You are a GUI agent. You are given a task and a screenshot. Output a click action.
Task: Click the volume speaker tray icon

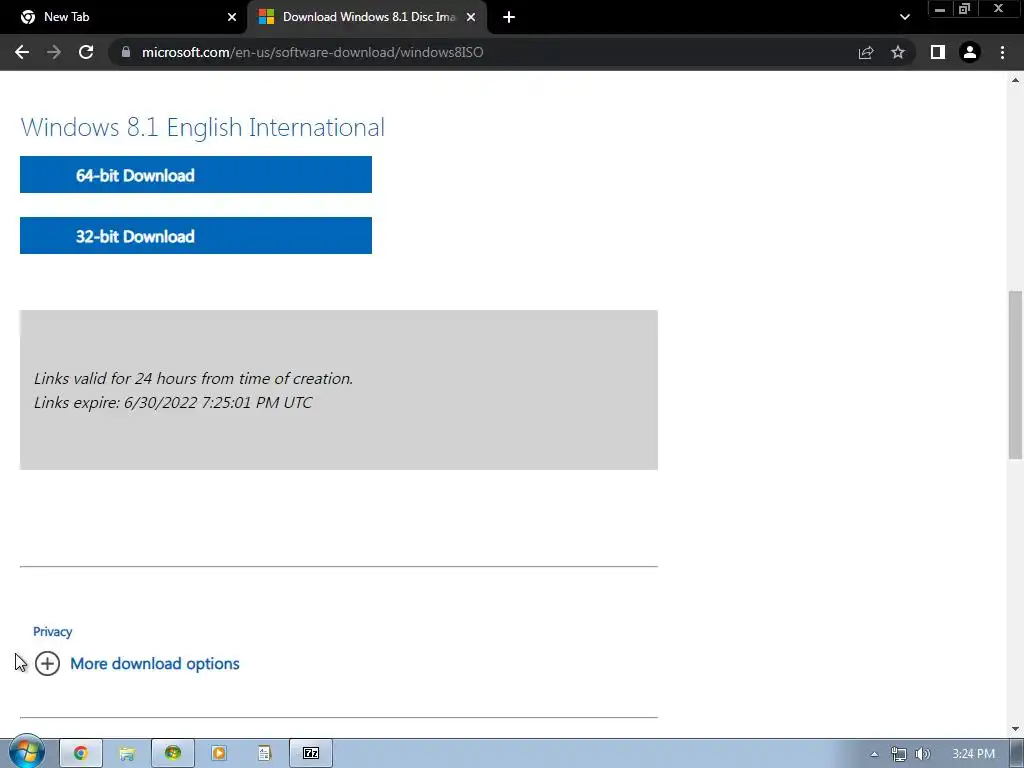click(923, 754)
